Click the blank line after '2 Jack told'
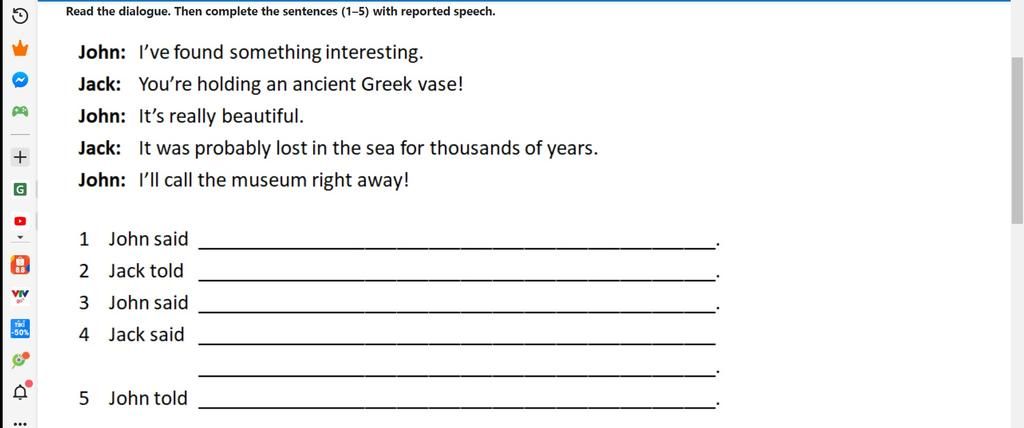The image size is (1024, 428). 458,272
